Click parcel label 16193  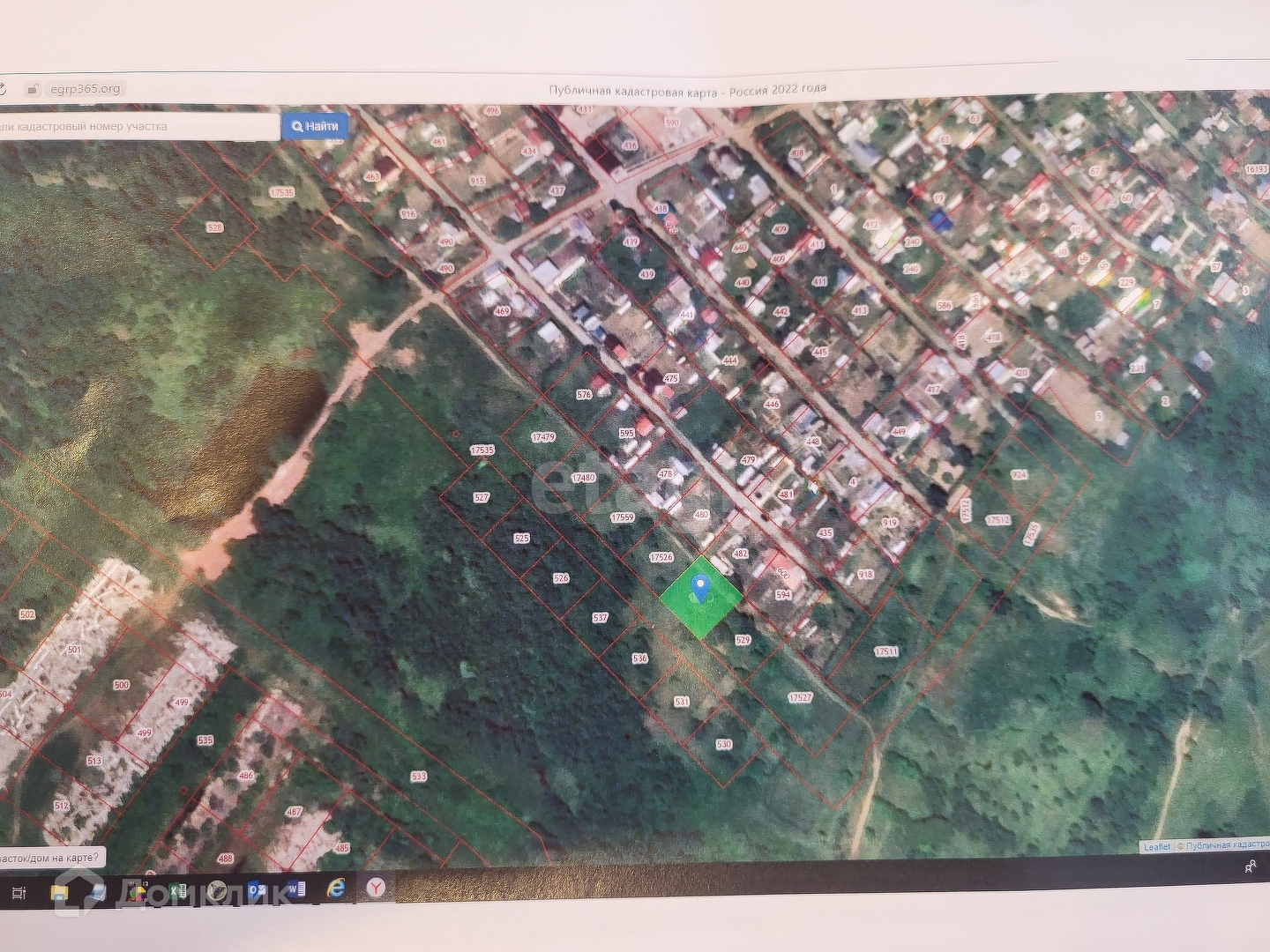pos(1256,169)
